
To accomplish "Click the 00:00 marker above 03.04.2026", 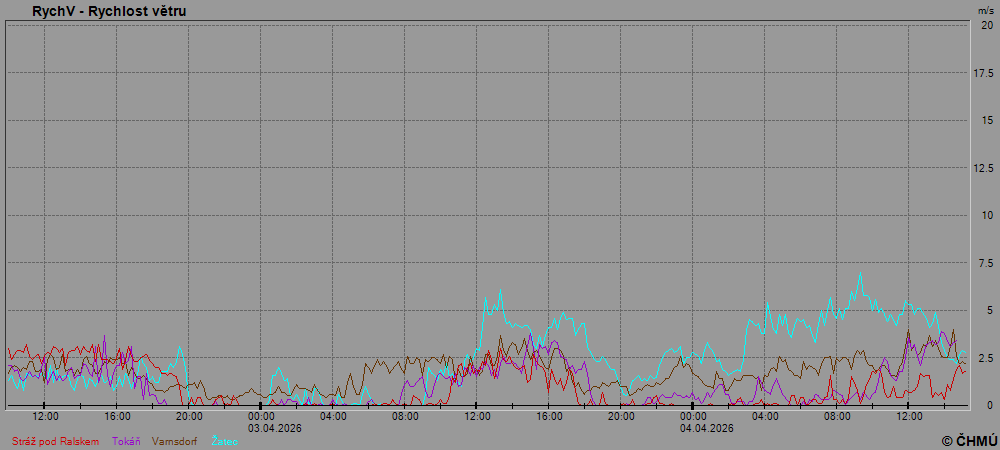I will tap(261, 416).
